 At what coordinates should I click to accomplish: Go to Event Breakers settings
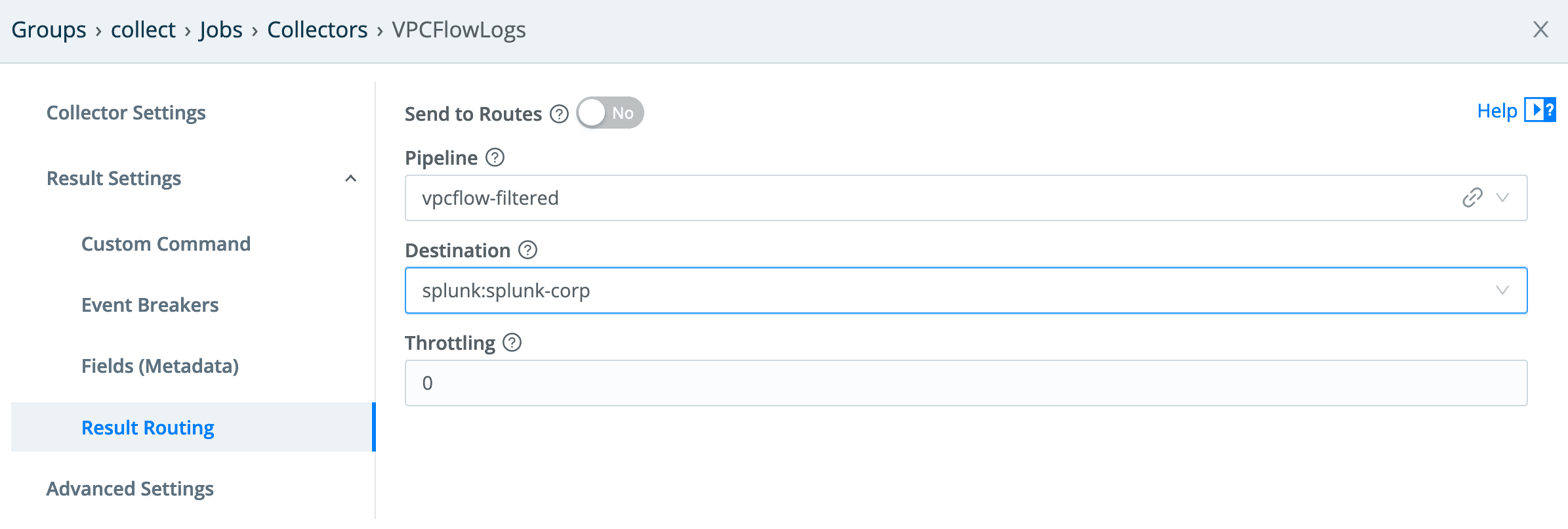[x=150, y=305]
